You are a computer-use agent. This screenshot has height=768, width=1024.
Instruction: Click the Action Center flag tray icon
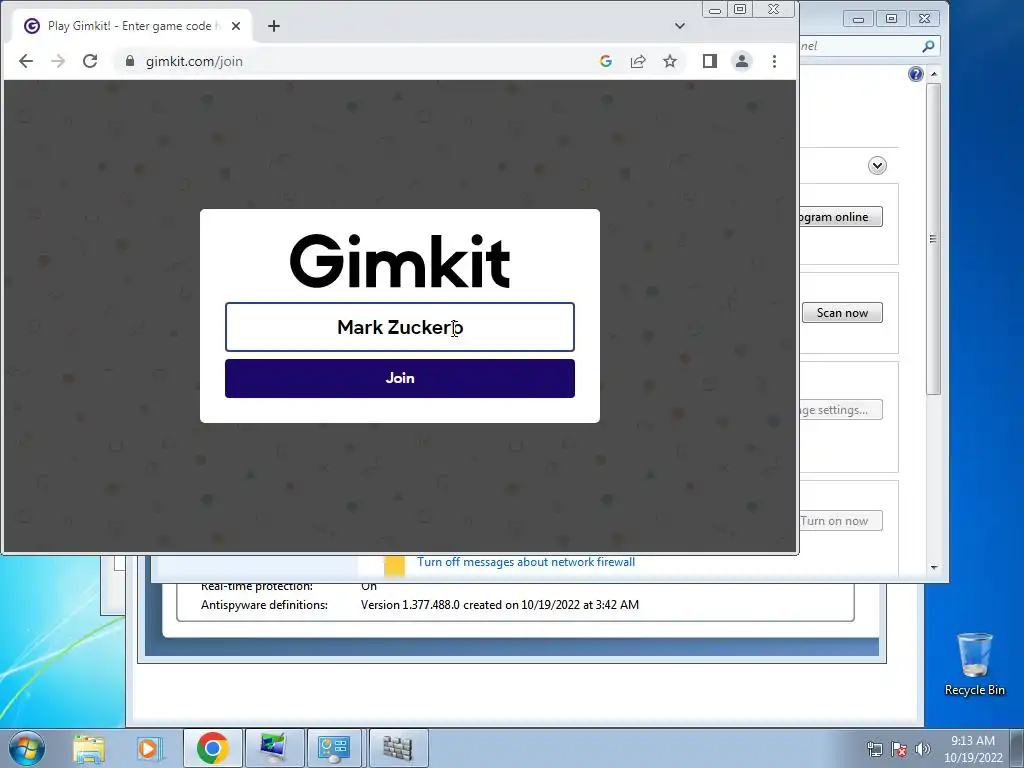point(899,749)
